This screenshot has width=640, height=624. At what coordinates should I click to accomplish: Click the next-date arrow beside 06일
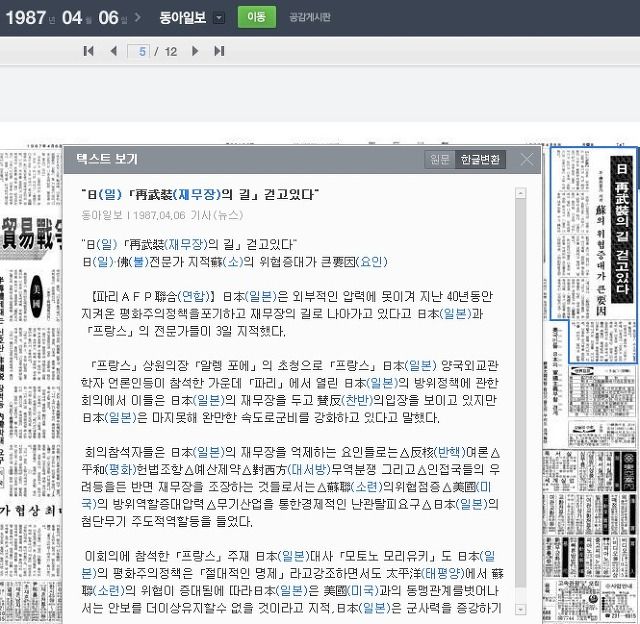(x=138, y=17)
